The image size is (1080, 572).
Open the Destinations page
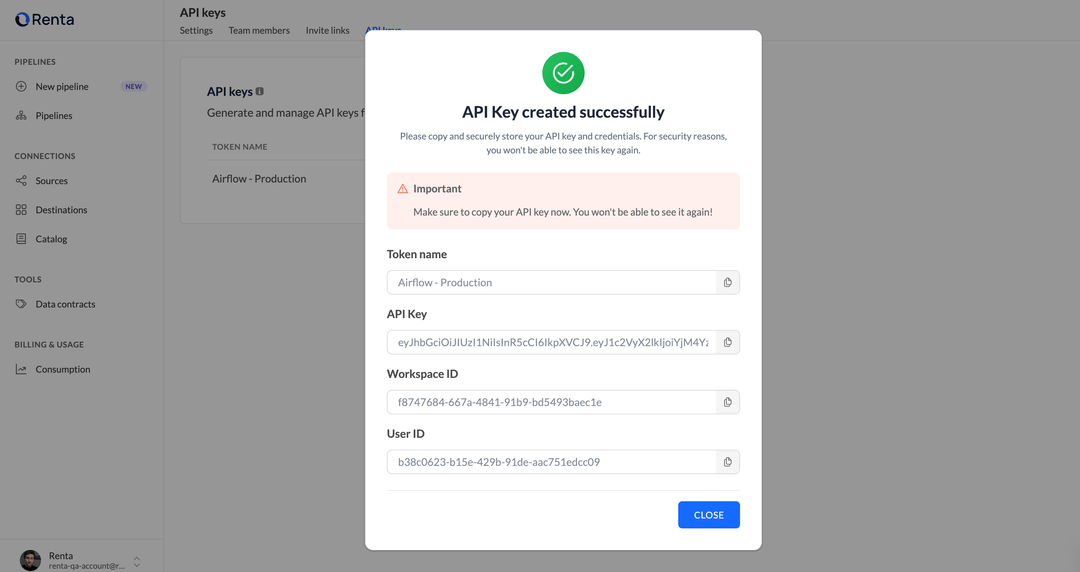tap(61, 210)
